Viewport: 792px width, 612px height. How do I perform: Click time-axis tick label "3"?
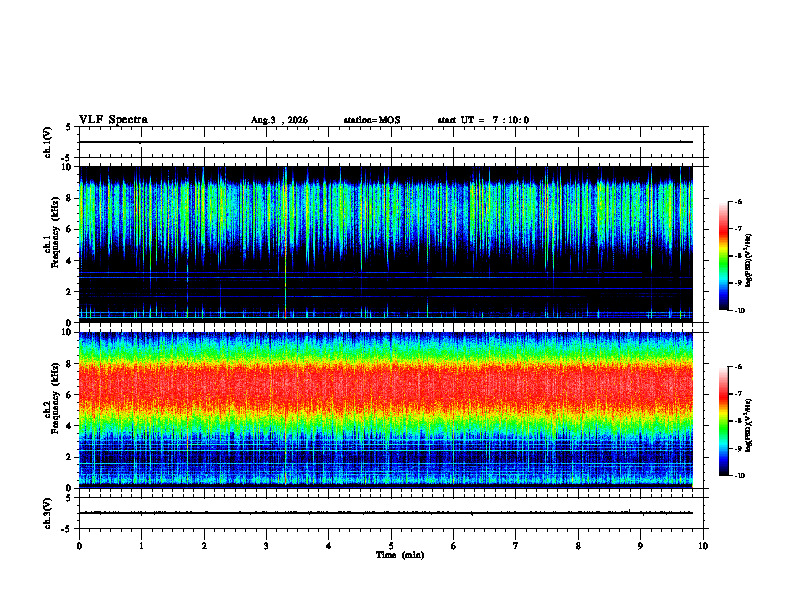(266, 546)
